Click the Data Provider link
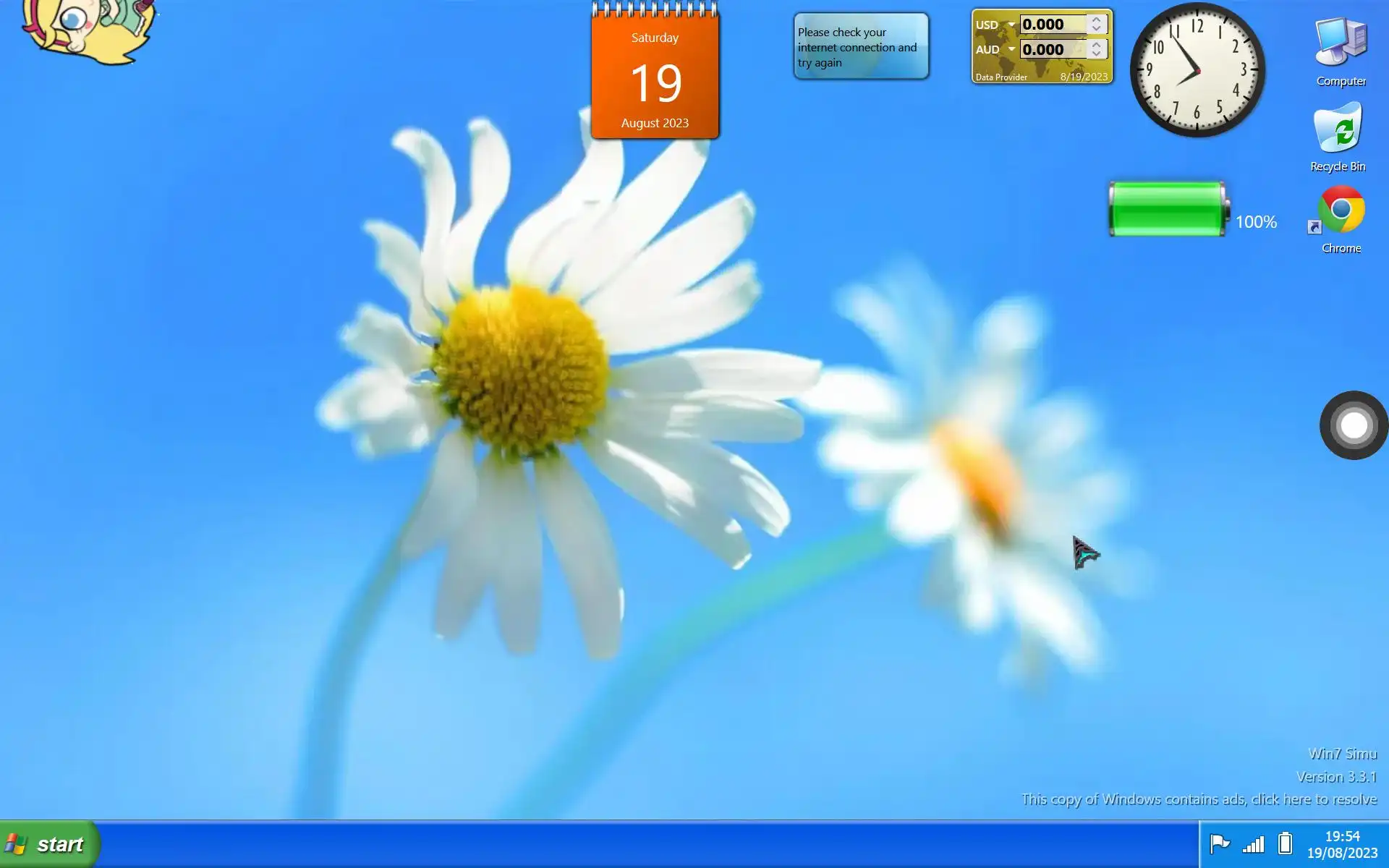Viewport: 1389px width, 868px height. pos(1001,77)
